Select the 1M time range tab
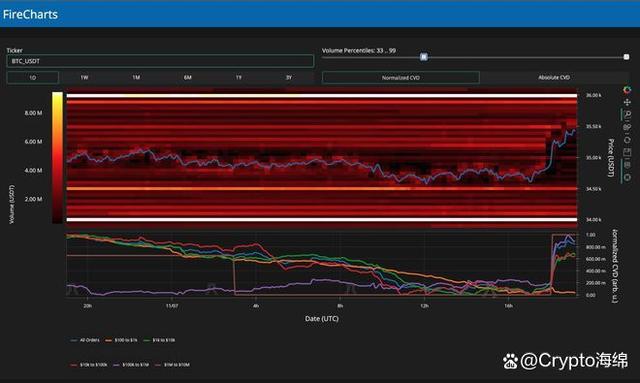 pyautogui.click(x=136, y=78)
